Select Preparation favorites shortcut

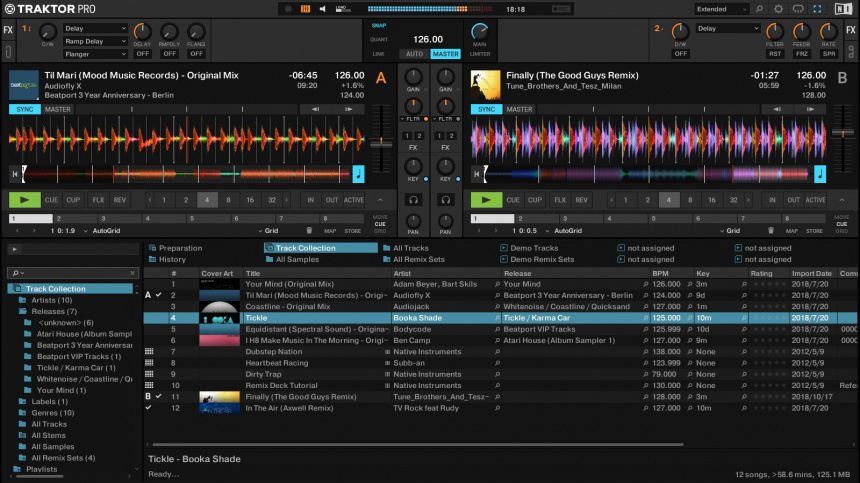[180, 248]
